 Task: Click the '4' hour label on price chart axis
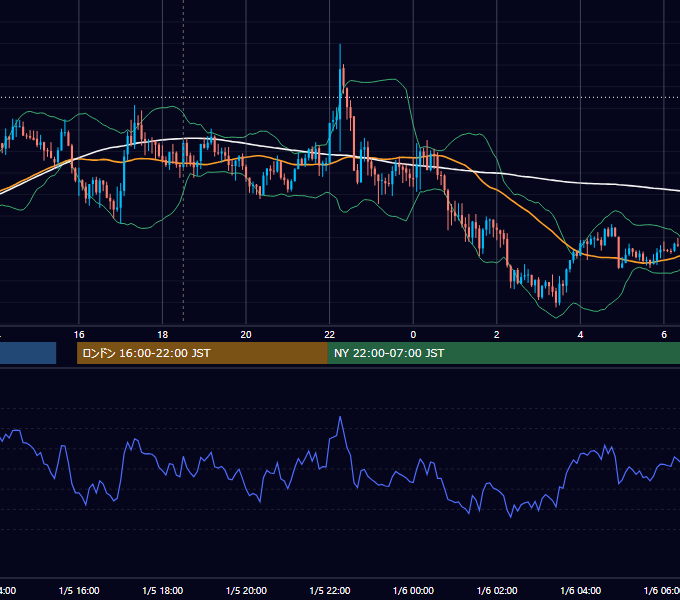[580, 335]
